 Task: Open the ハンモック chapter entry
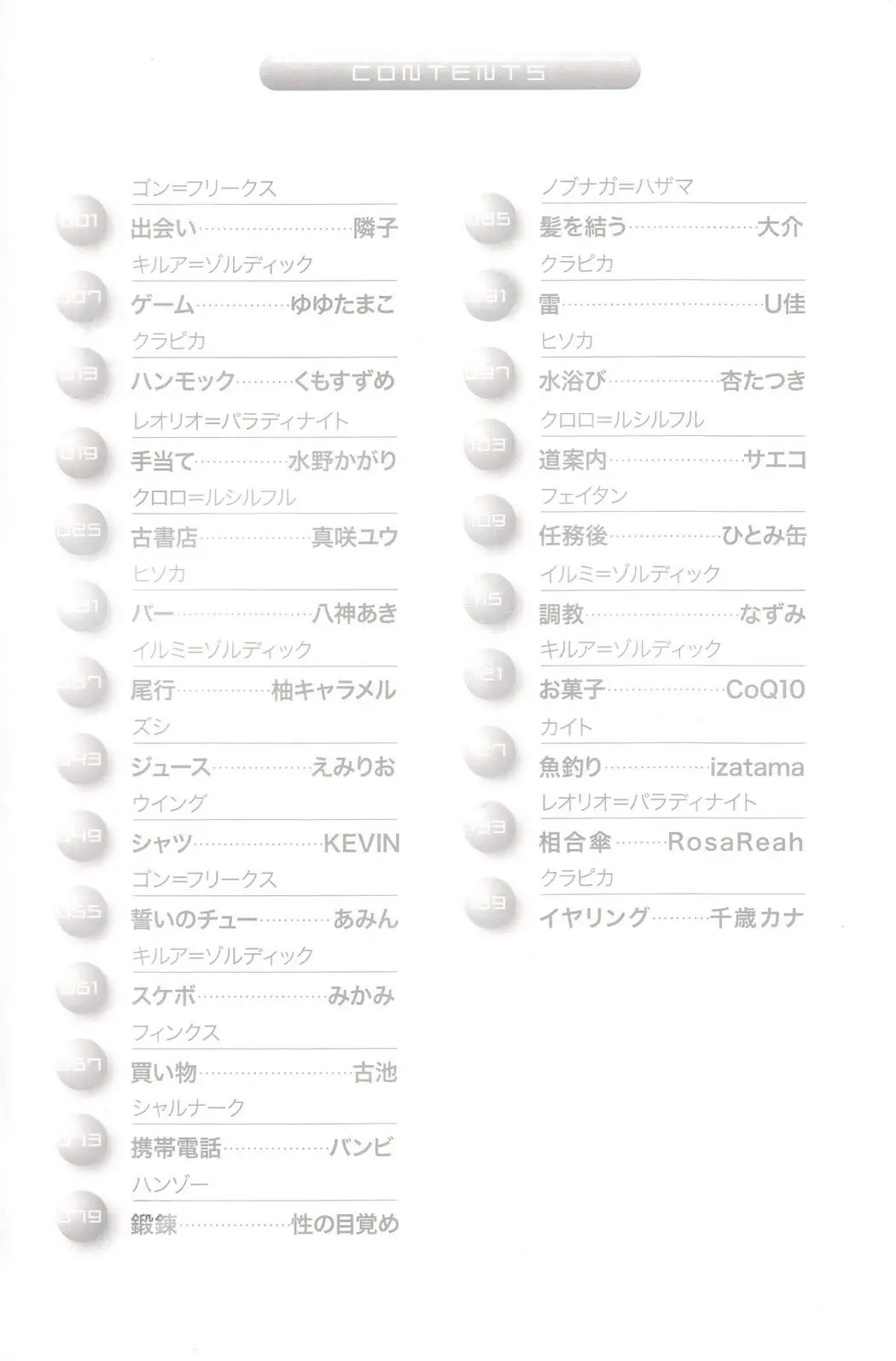(183, 381)
